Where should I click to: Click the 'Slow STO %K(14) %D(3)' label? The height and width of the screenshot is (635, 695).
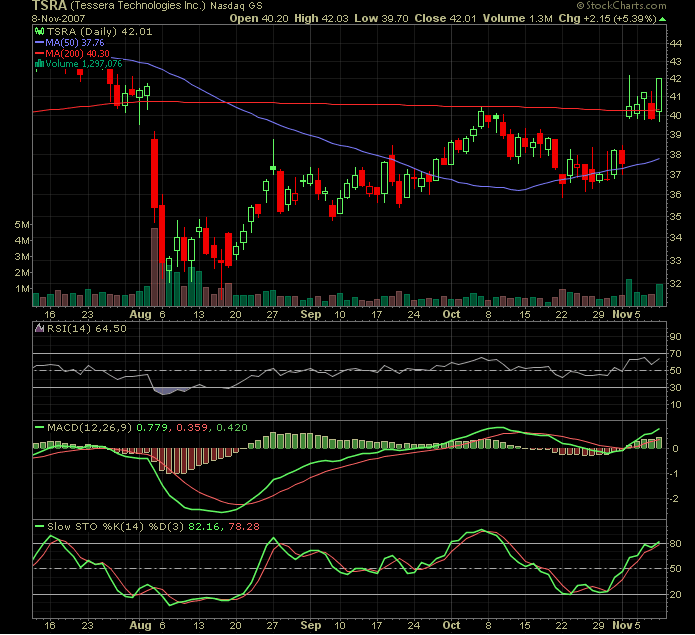pyautogui.click(x=115, y=526)
